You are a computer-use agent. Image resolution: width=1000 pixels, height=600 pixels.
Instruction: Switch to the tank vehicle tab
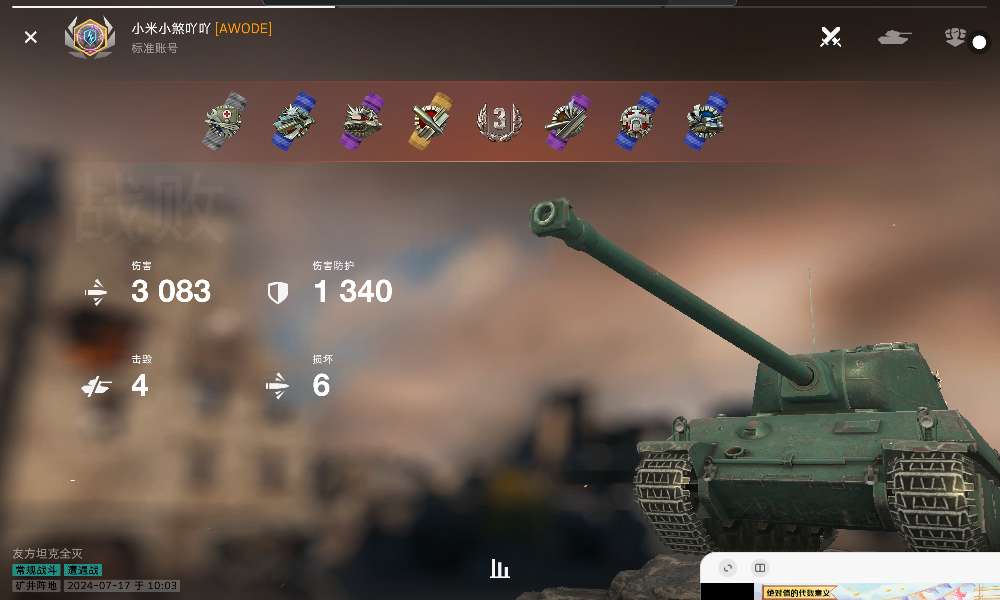[894, 38]
